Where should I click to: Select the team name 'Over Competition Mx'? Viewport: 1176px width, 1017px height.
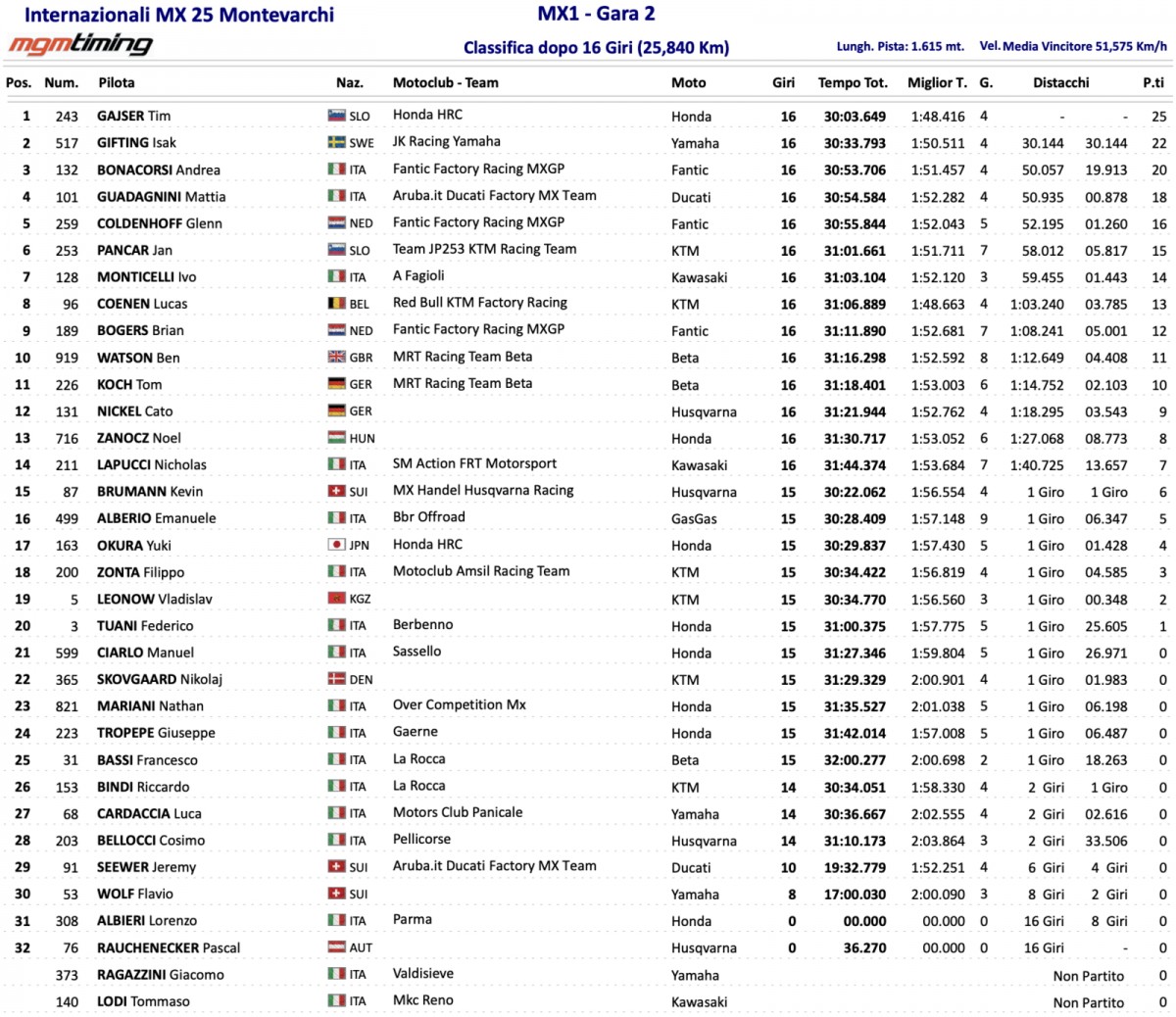[x=460, y=704]
